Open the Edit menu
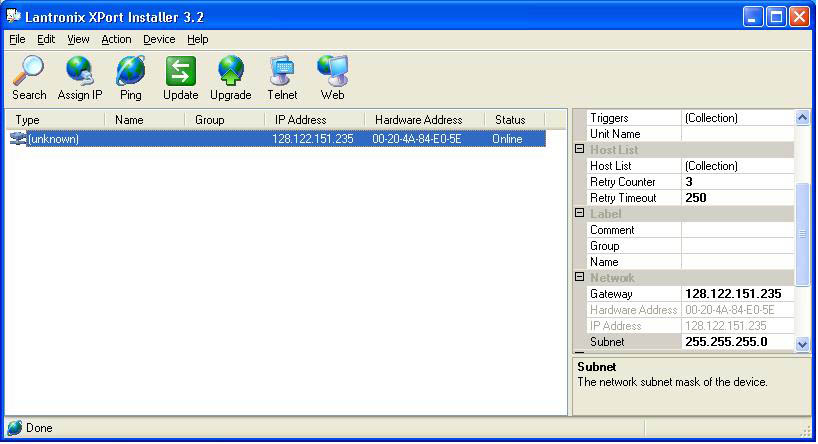Viewport: 818px width, 444px height. tap(46, 40)
